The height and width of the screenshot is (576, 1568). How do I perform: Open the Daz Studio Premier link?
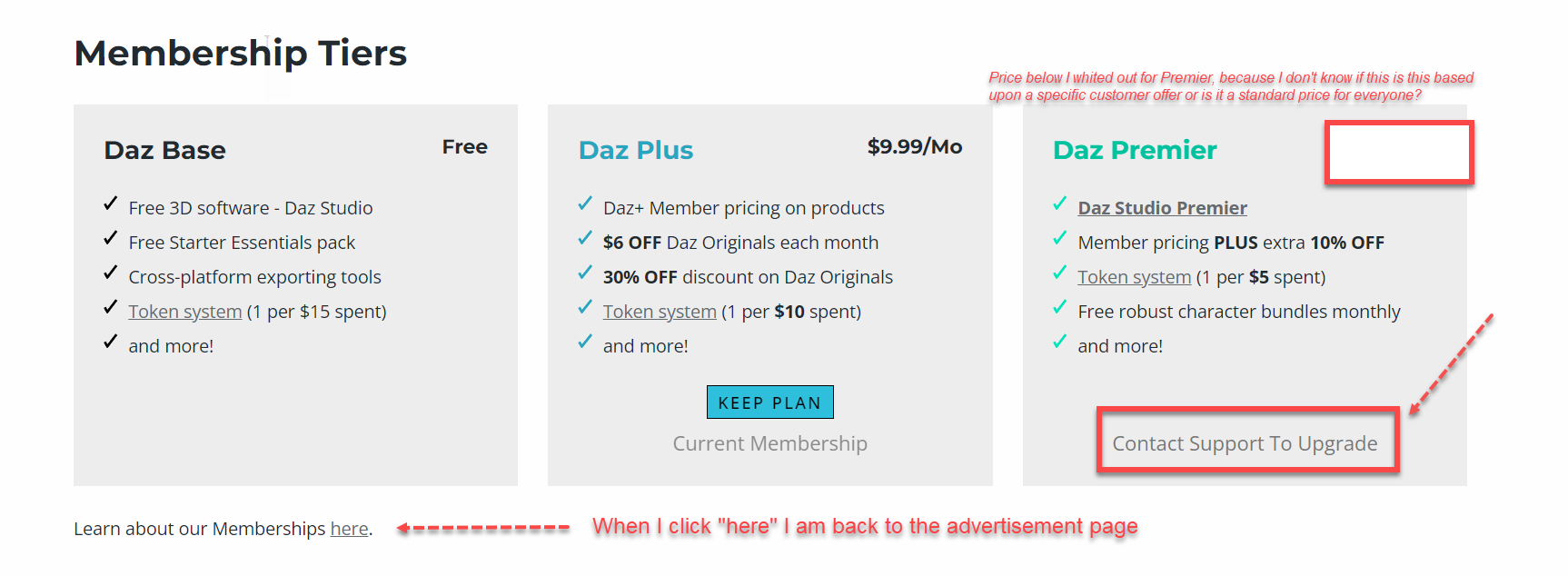[1162, 208]
